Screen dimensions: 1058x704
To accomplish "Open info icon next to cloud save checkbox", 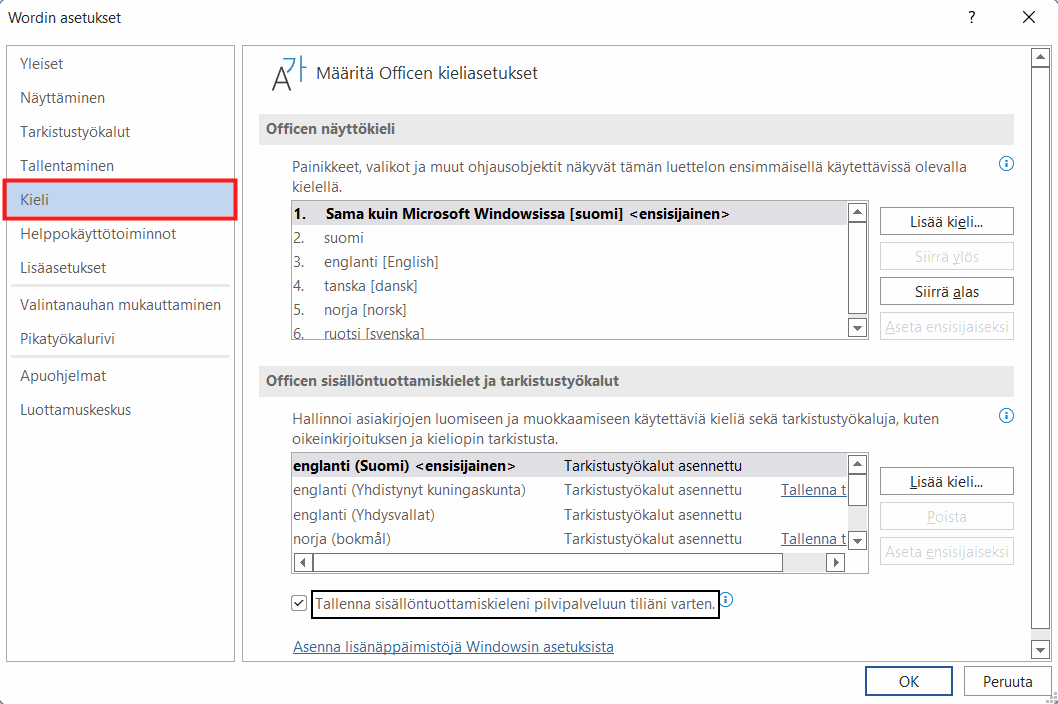I will pos(726,599).
